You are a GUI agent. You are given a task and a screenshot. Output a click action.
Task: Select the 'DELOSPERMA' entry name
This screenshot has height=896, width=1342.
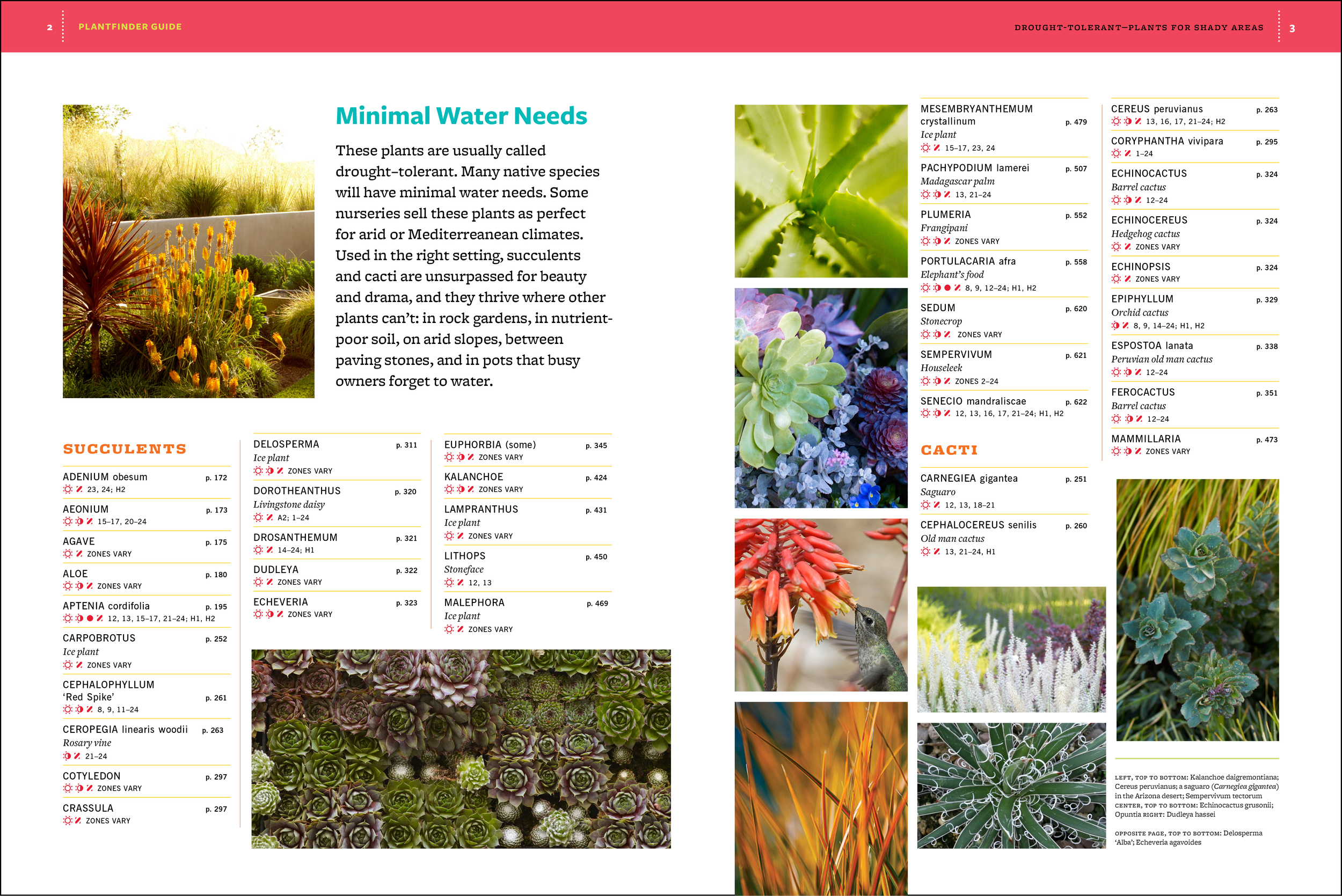[x=286, y=445]
